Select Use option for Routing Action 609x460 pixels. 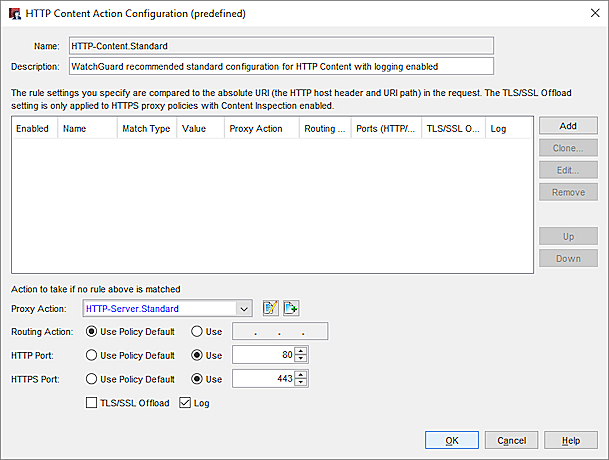[x=196, y=331]
